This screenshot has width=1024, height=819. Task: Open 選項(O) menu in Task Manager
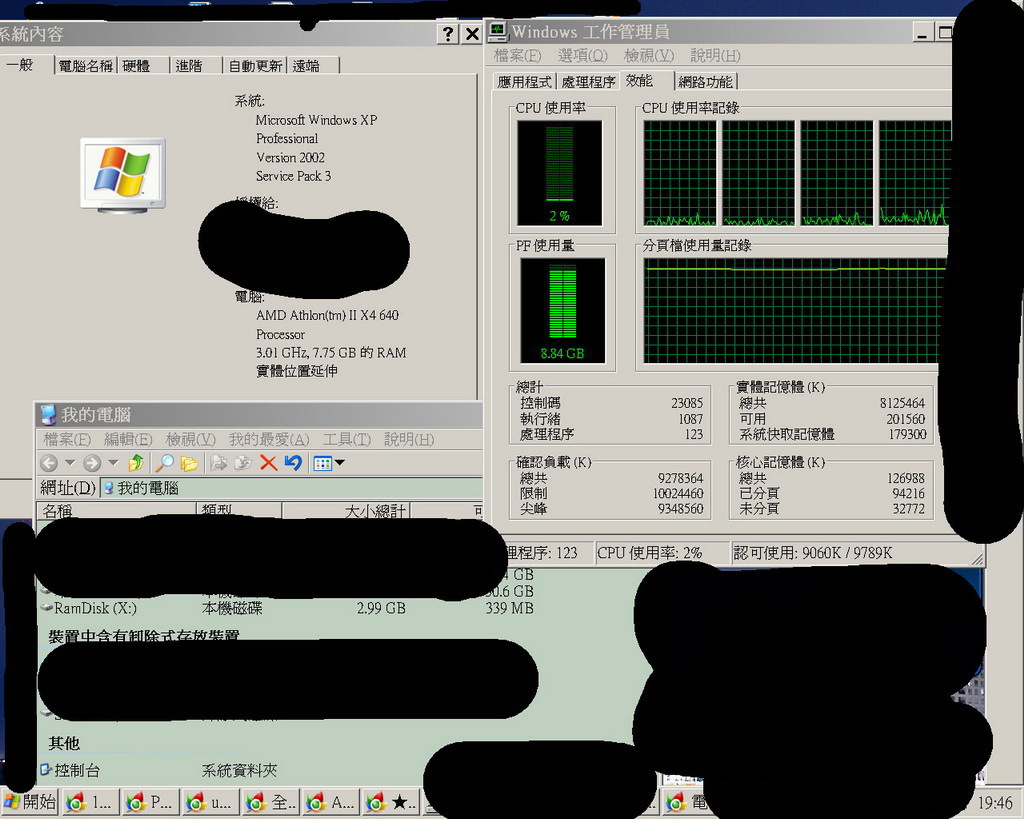pyautogui.click(x=583, y=56)
